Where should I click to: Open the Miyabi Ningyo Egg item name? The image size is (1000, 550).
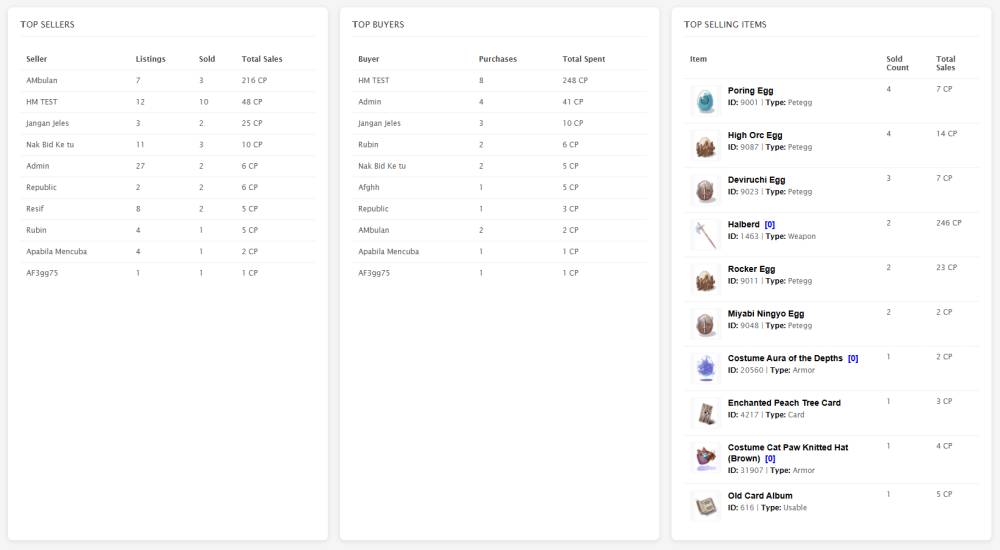pos(766,314)
